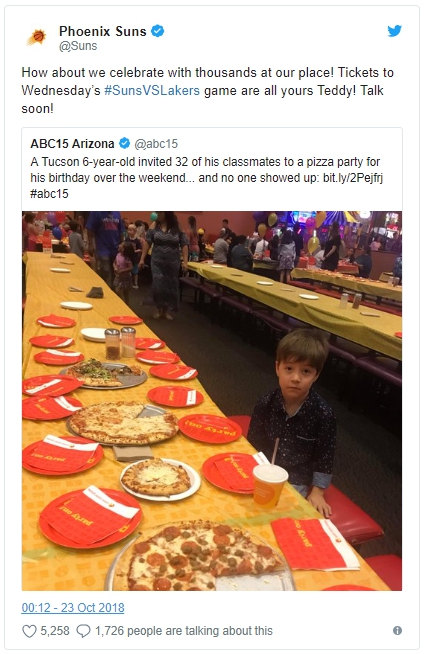This screenshot has width=424, height=654.
Task: Open the tweet info icon
Action: pos(397,631)
